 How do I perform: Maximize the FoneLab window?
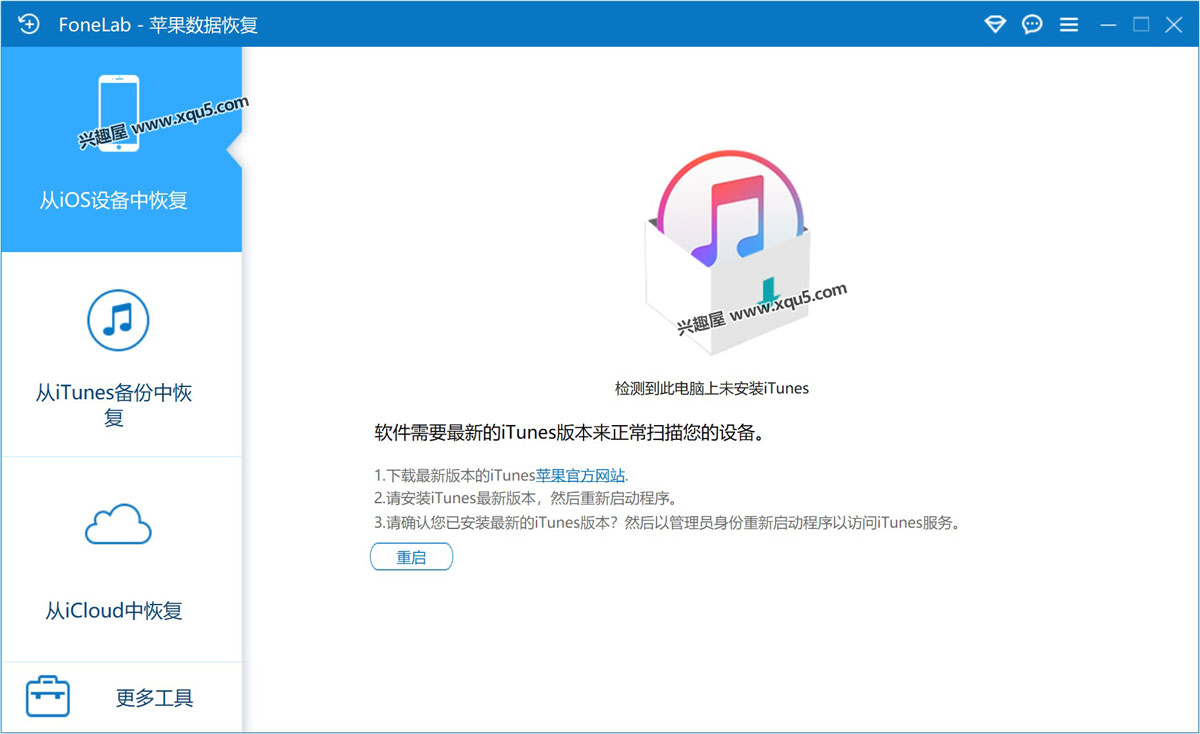pyautogui.click(x=1141, y=24)
